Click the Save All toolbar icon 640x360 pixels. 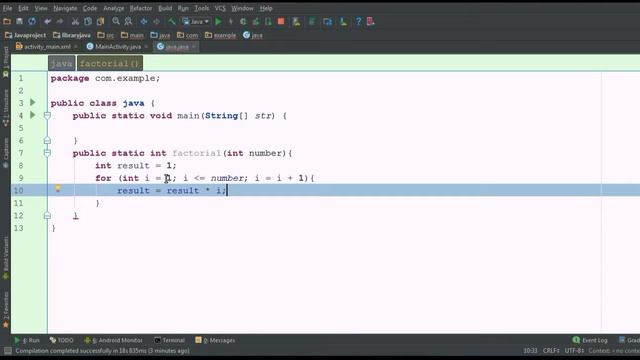19,22
